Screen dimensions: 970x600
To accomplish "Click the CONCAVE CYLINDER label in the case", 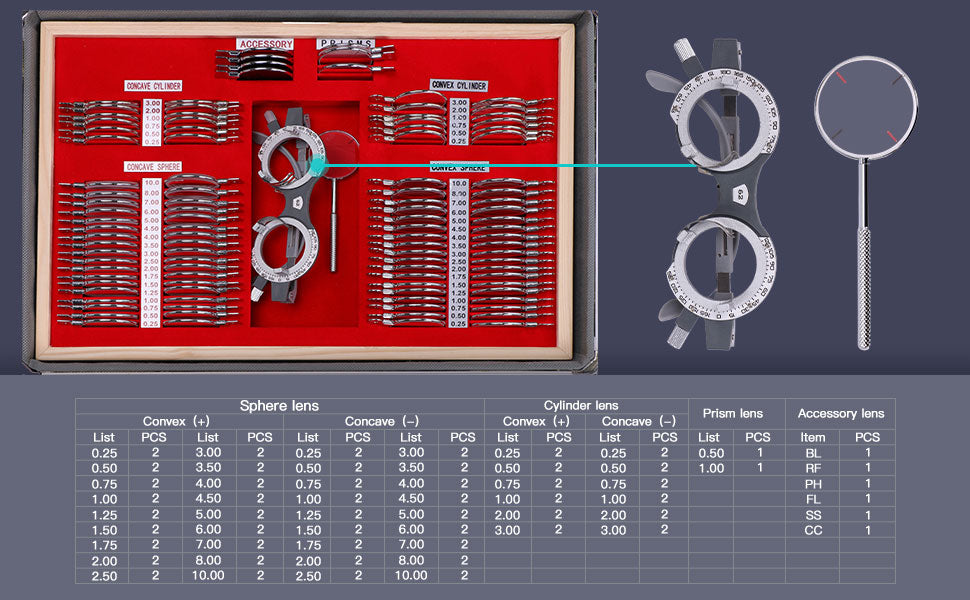I will (153, 87).
